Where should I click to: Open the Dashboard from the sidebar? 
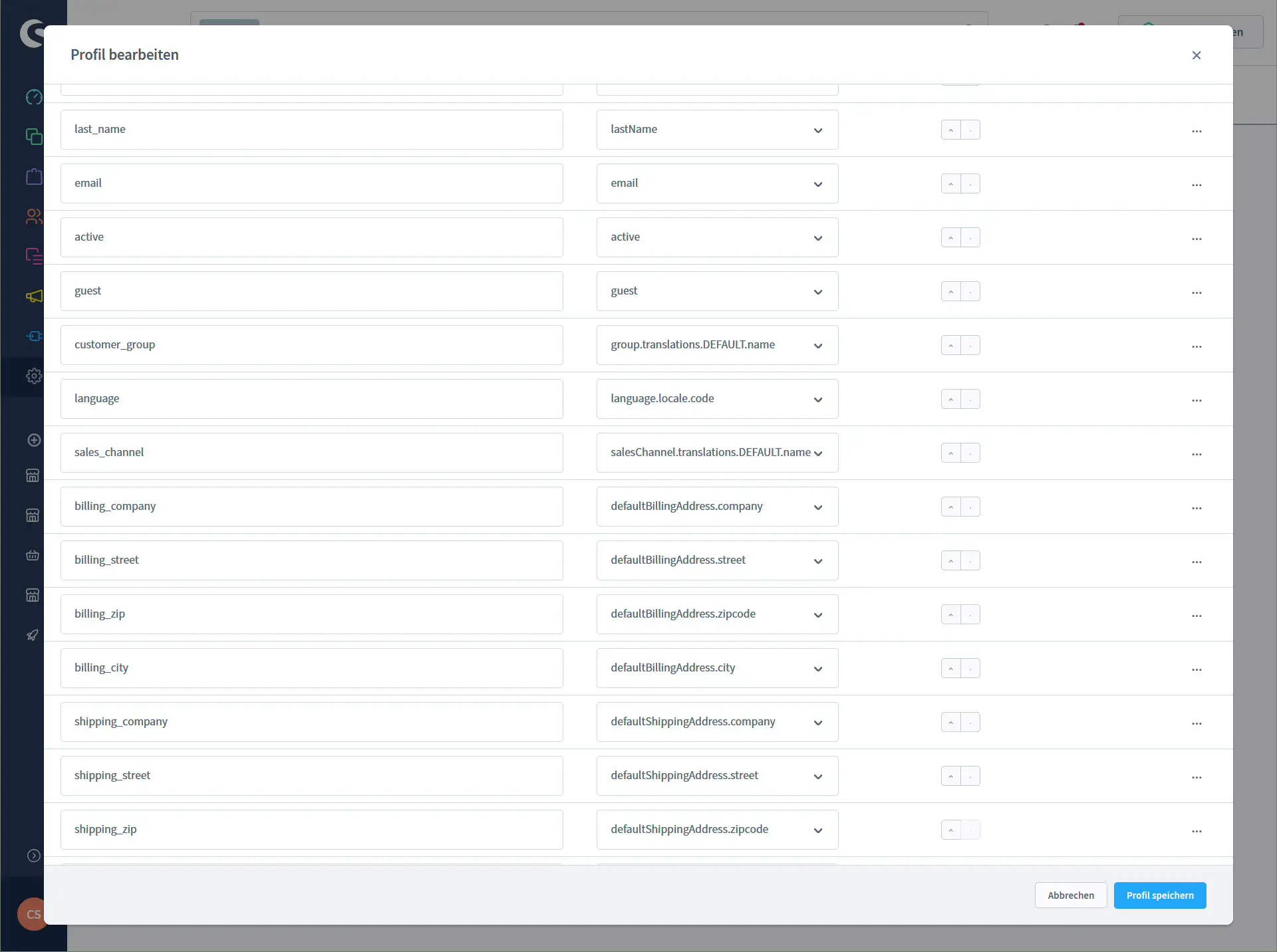tap(33, 97)
